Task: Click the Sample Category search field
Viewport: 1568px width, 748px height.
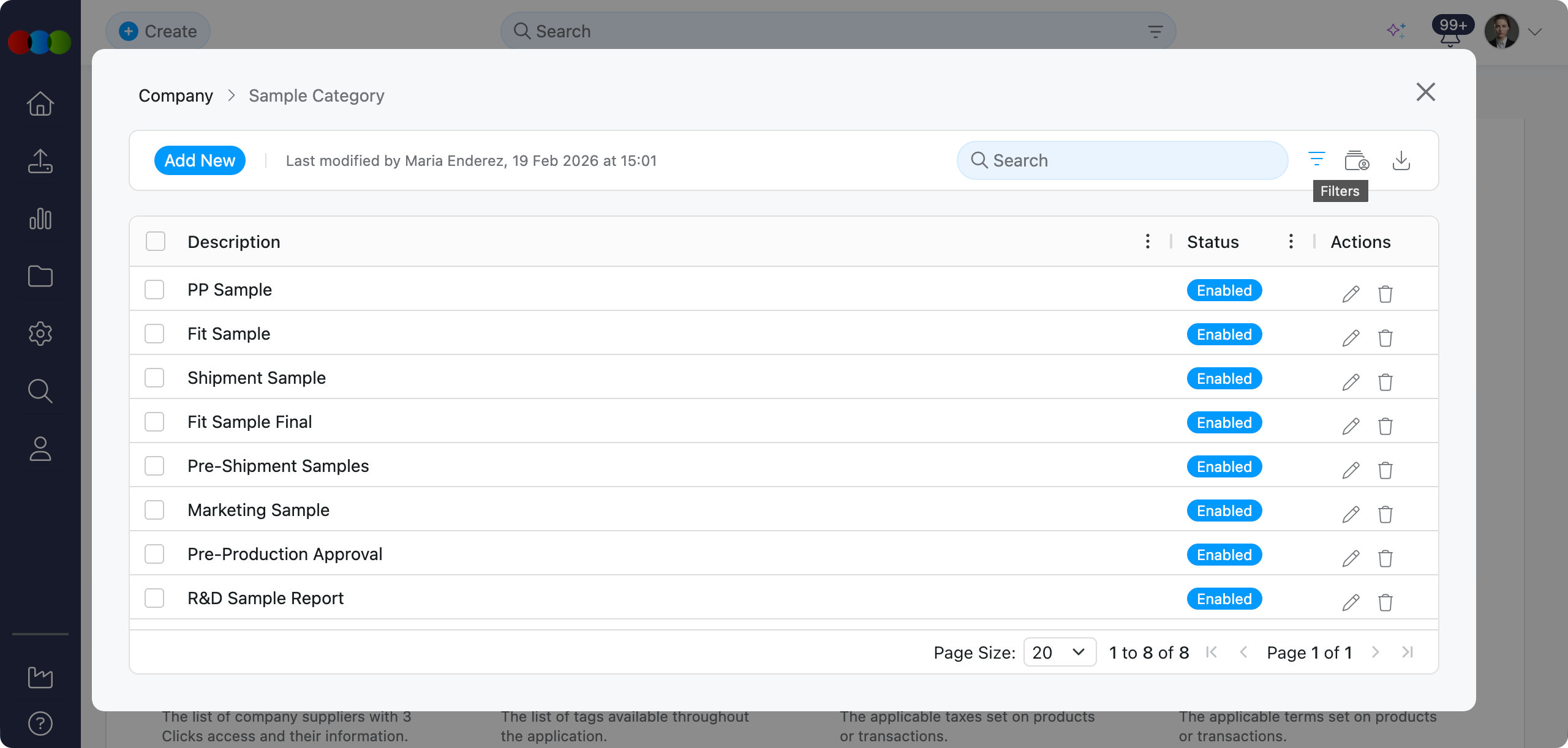Action: 1122,160
